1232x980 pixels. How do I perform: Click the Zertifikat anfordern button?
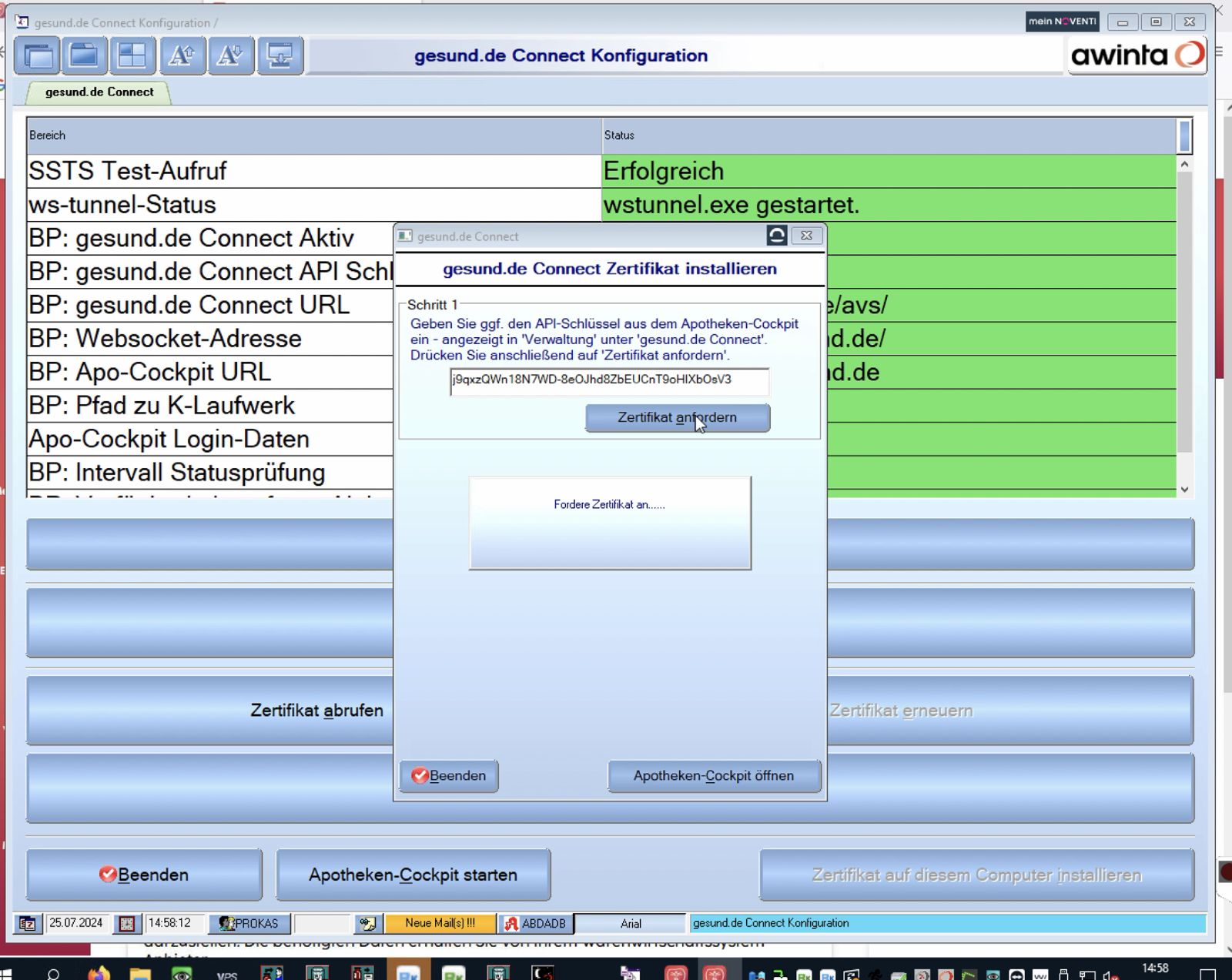tap(678, 417)
